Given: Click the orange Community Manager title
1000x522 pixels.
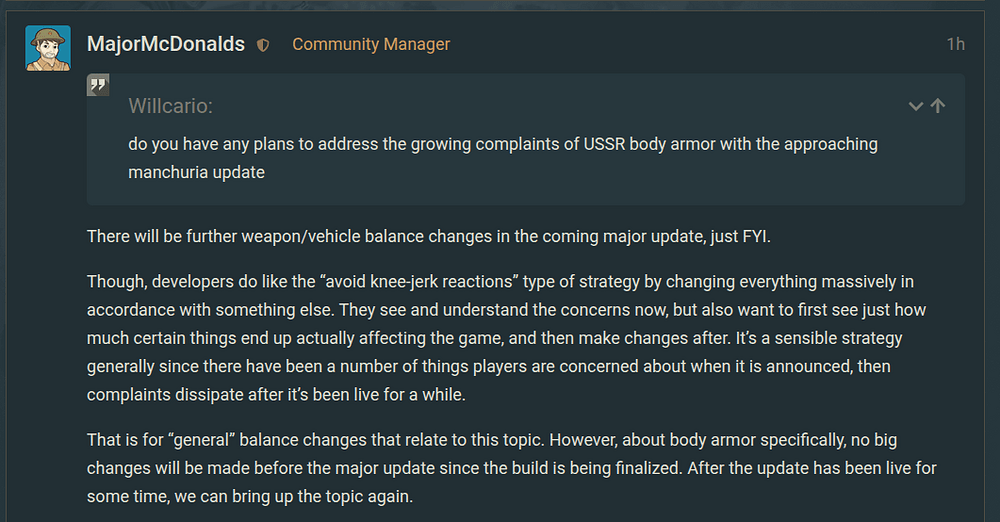Looking at the screenshot, I should tap(371, 44).
